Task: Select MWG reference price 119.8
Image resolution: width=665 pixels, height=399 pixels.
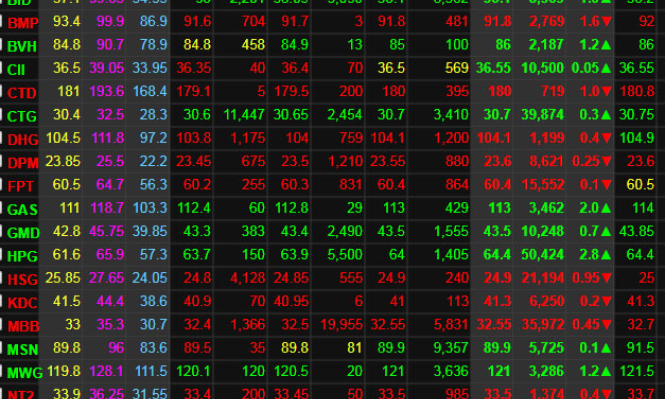Action: click(x=63, y=371)
